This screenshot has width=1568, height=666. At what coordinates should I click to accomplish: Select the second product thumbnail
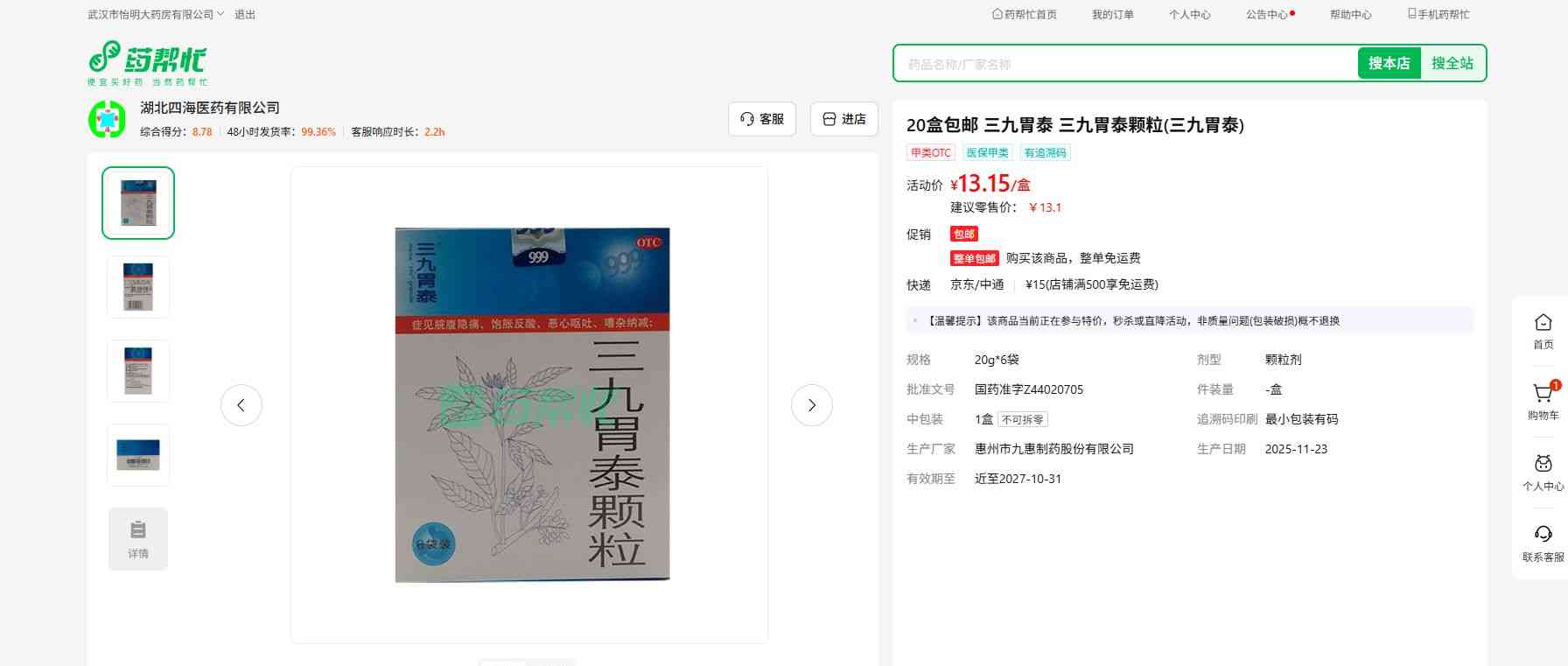[x=138, y=287]
